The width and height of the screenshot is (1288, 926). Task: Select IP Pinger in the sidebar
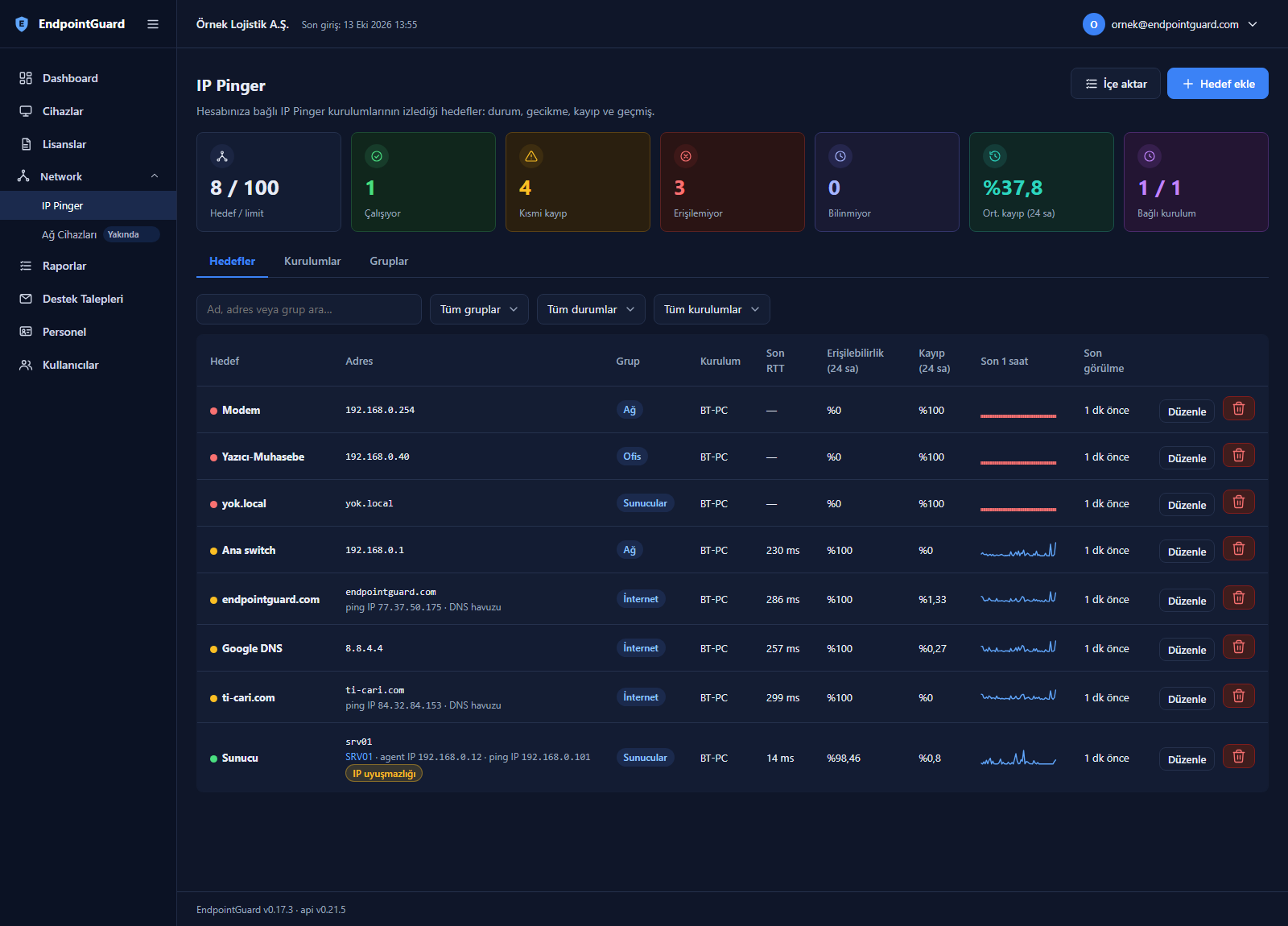[x=89, y=205]
